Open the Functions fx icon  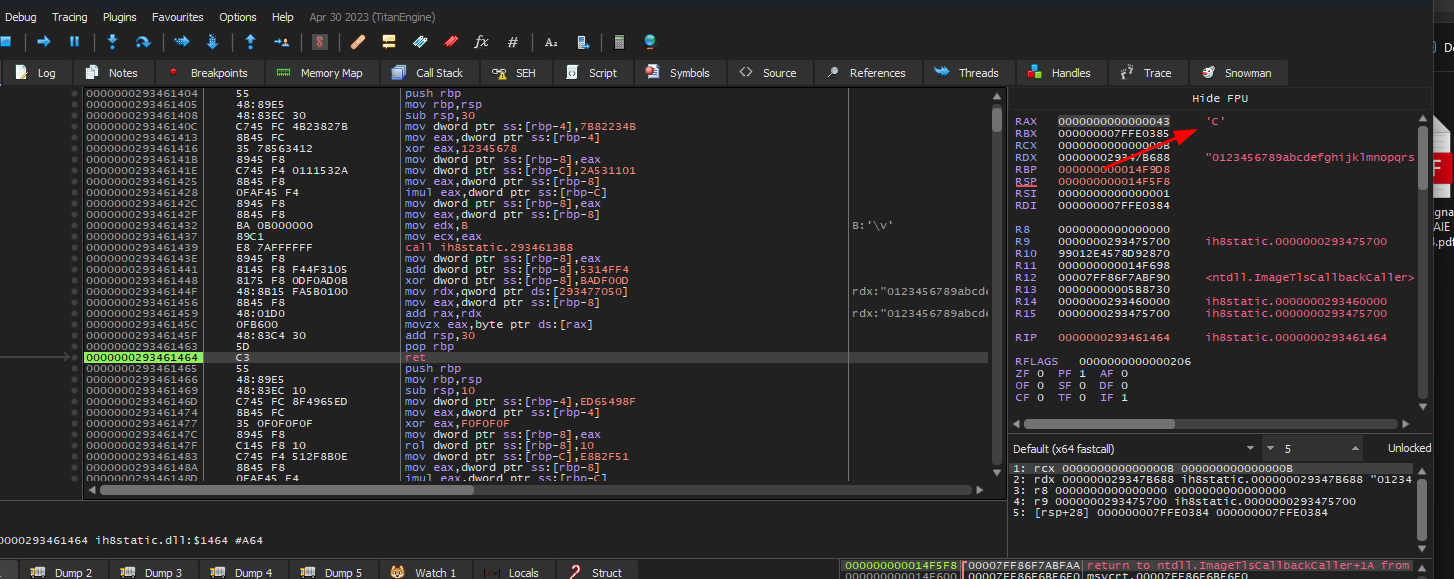pyautogui.click(x=481, y=42)
